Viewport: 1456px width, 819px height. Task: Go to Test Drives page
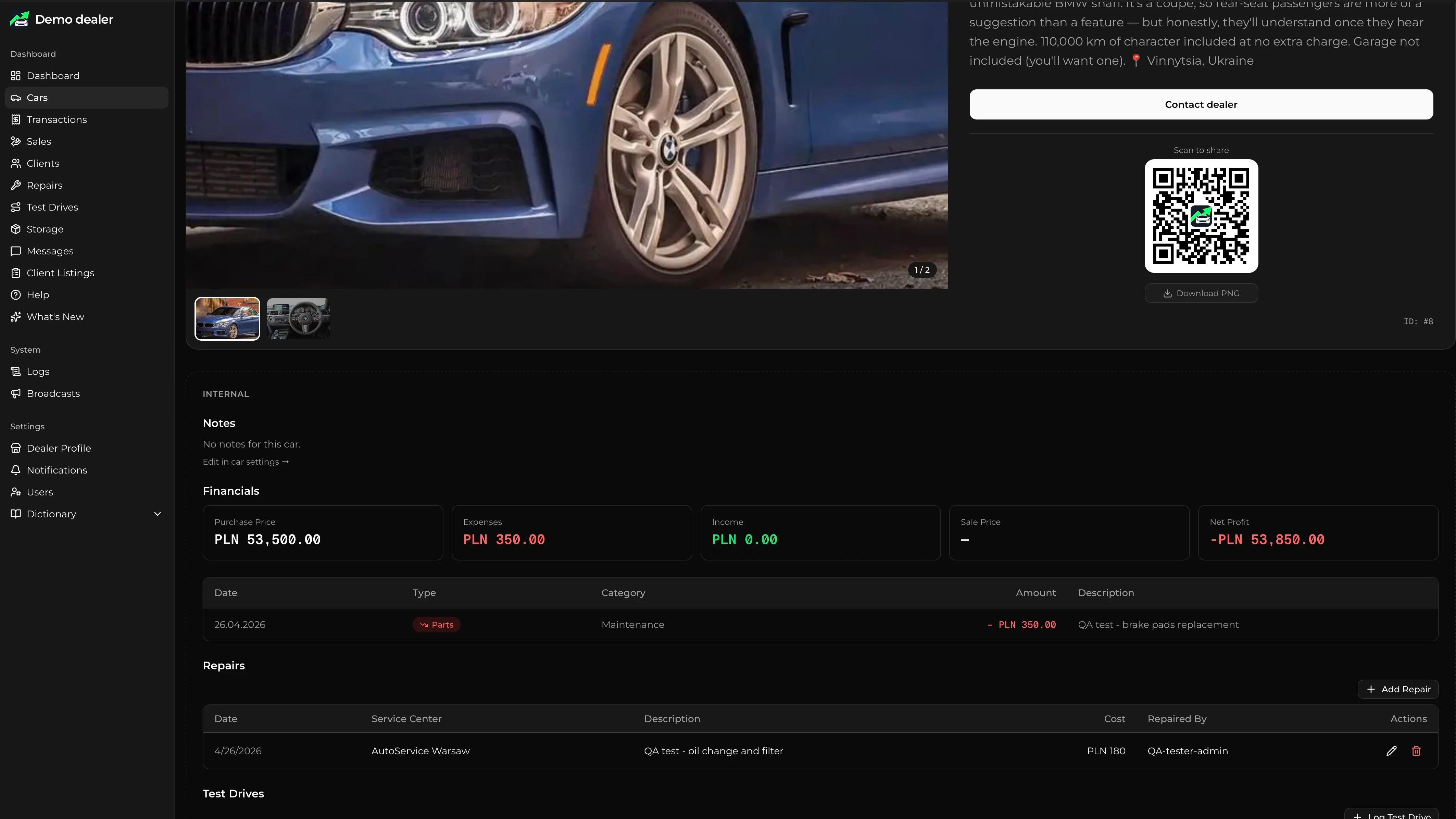[87, 207]
